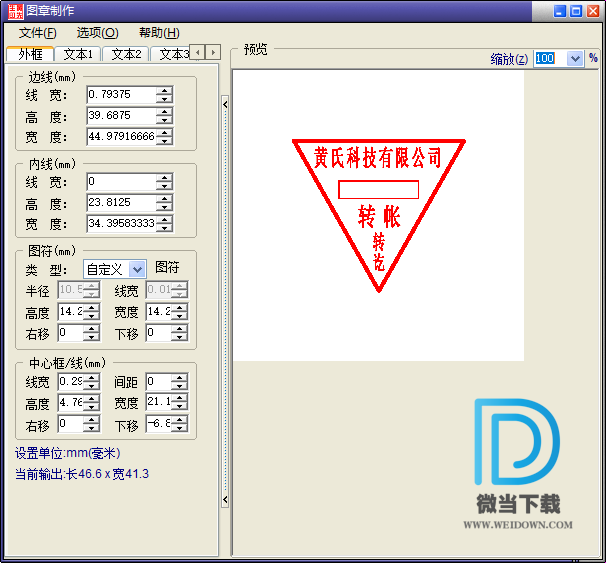Adjust the 图符 高度 spinner

click(x=91, y=311)
